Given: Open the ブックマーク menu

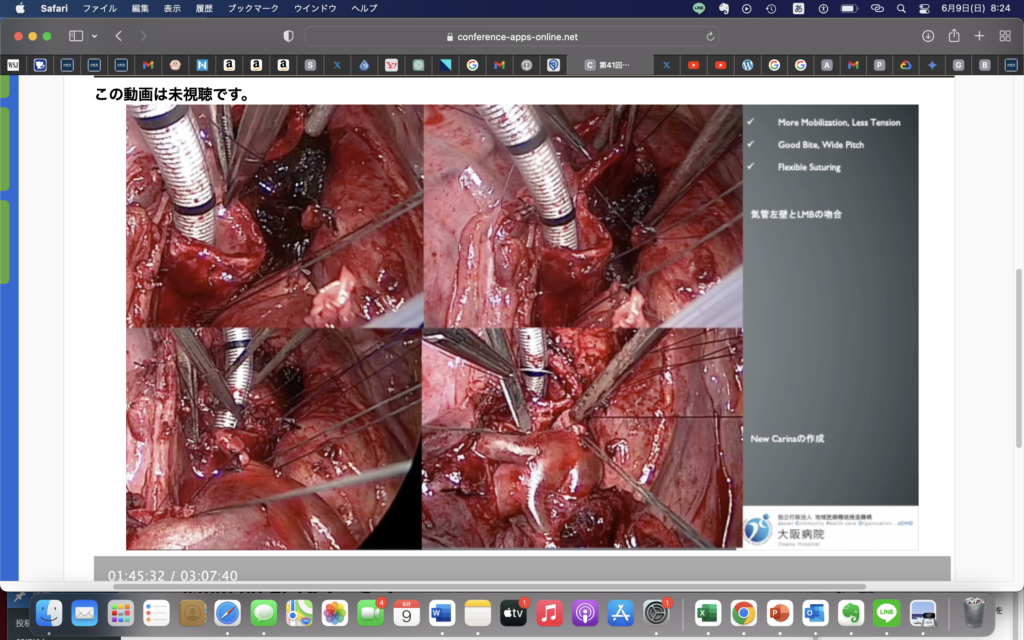Looking at the screenshot, I should coord(252,8).
